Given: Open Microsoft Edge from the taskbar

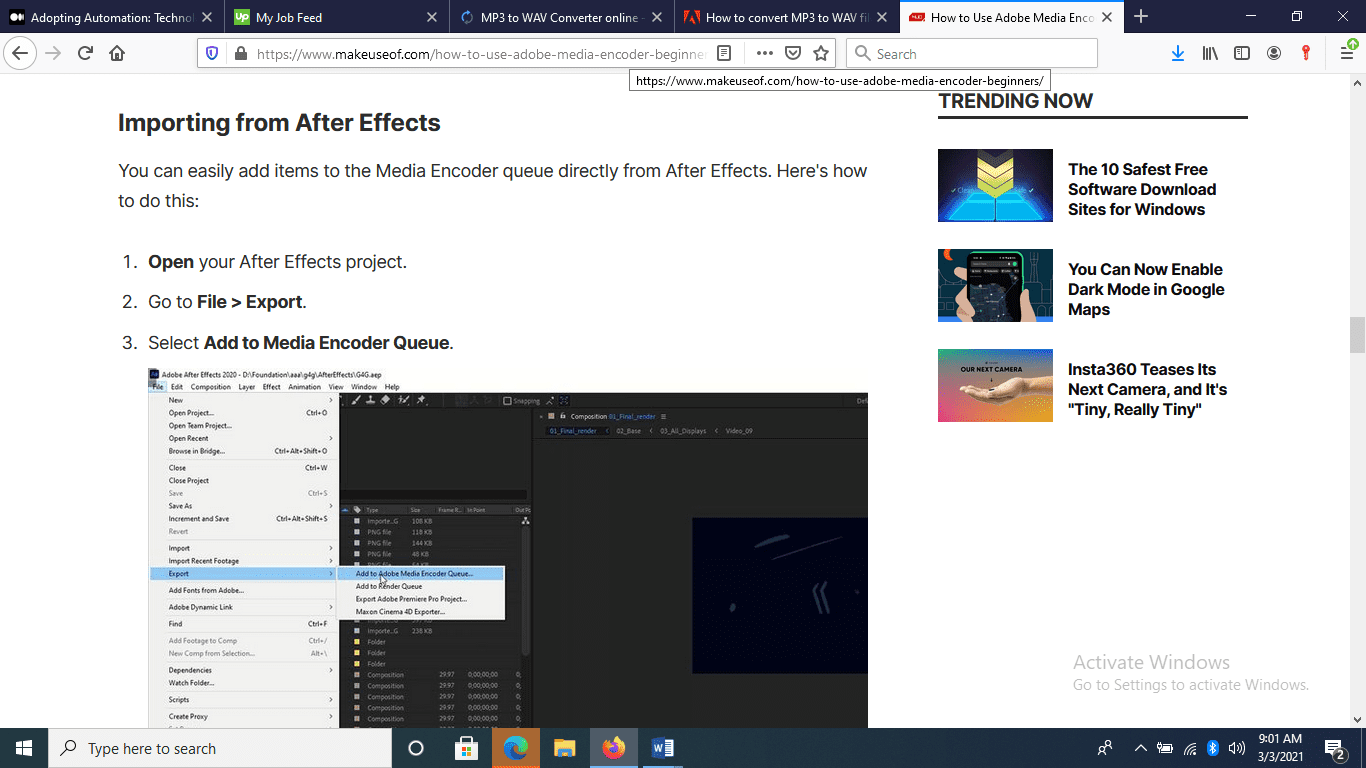Looking at the screenshot, I should point(515,748).
